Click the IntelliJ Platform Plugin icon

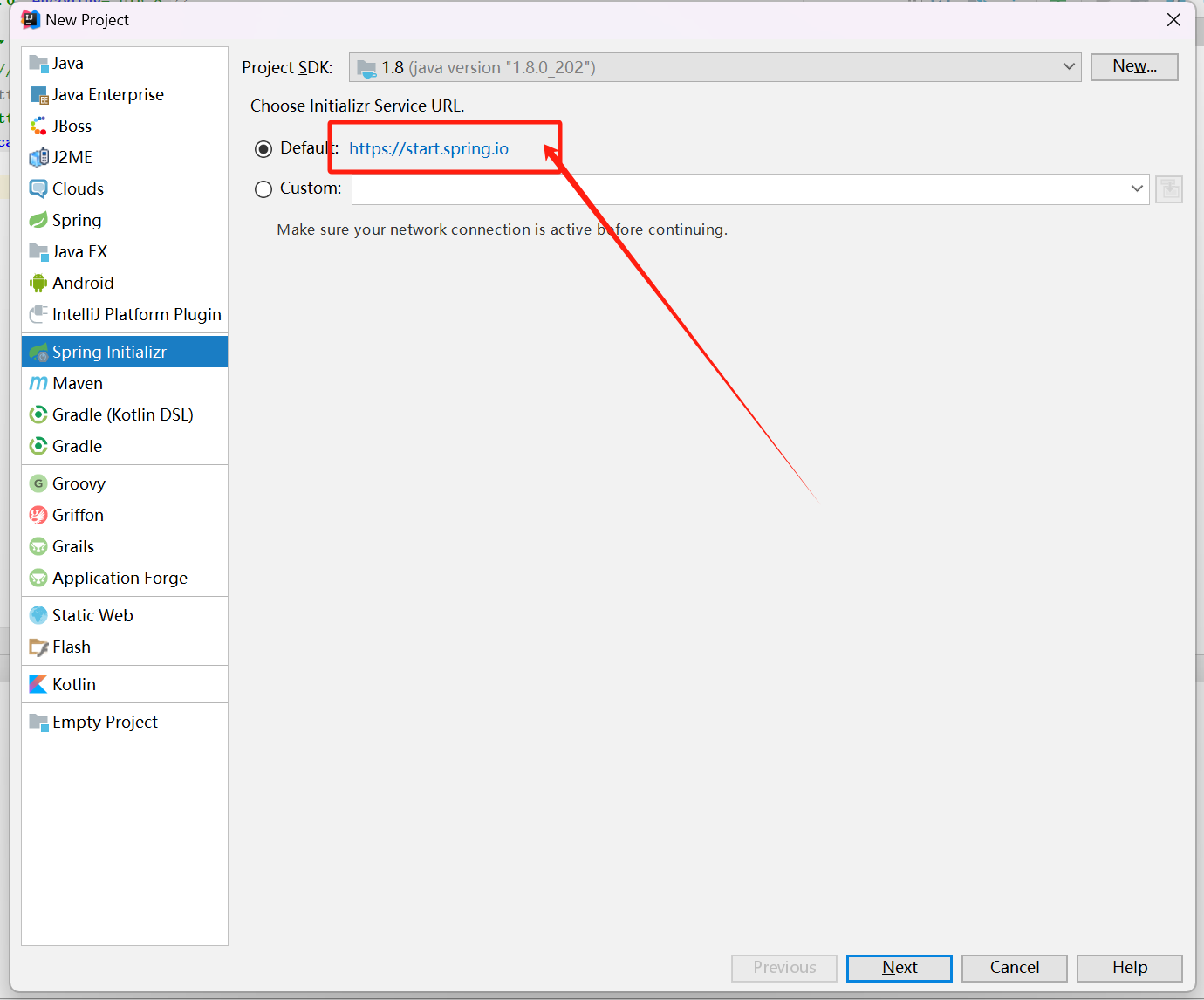(38, 314)
